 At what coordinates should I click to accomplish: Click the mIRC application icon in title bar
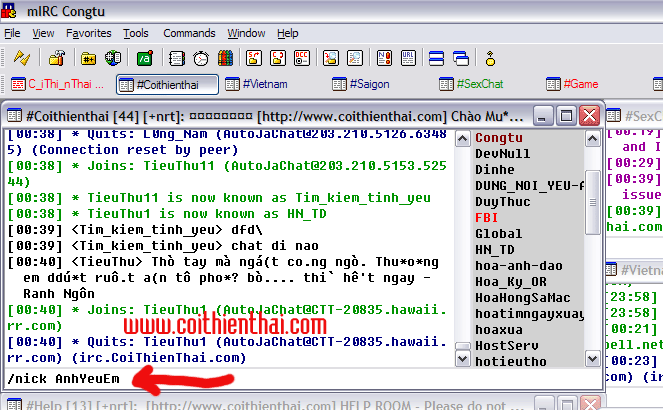(8, 11)
